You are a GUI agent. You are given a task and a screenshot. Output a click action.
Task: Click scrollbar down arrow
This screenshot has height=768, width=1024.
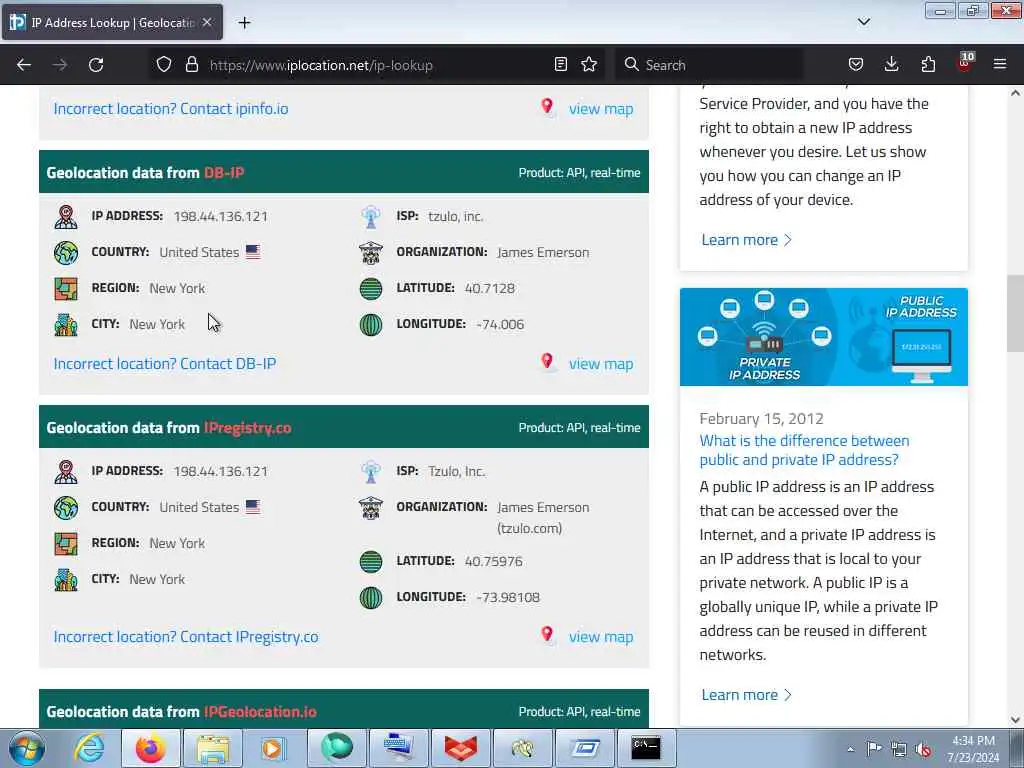1016,720
